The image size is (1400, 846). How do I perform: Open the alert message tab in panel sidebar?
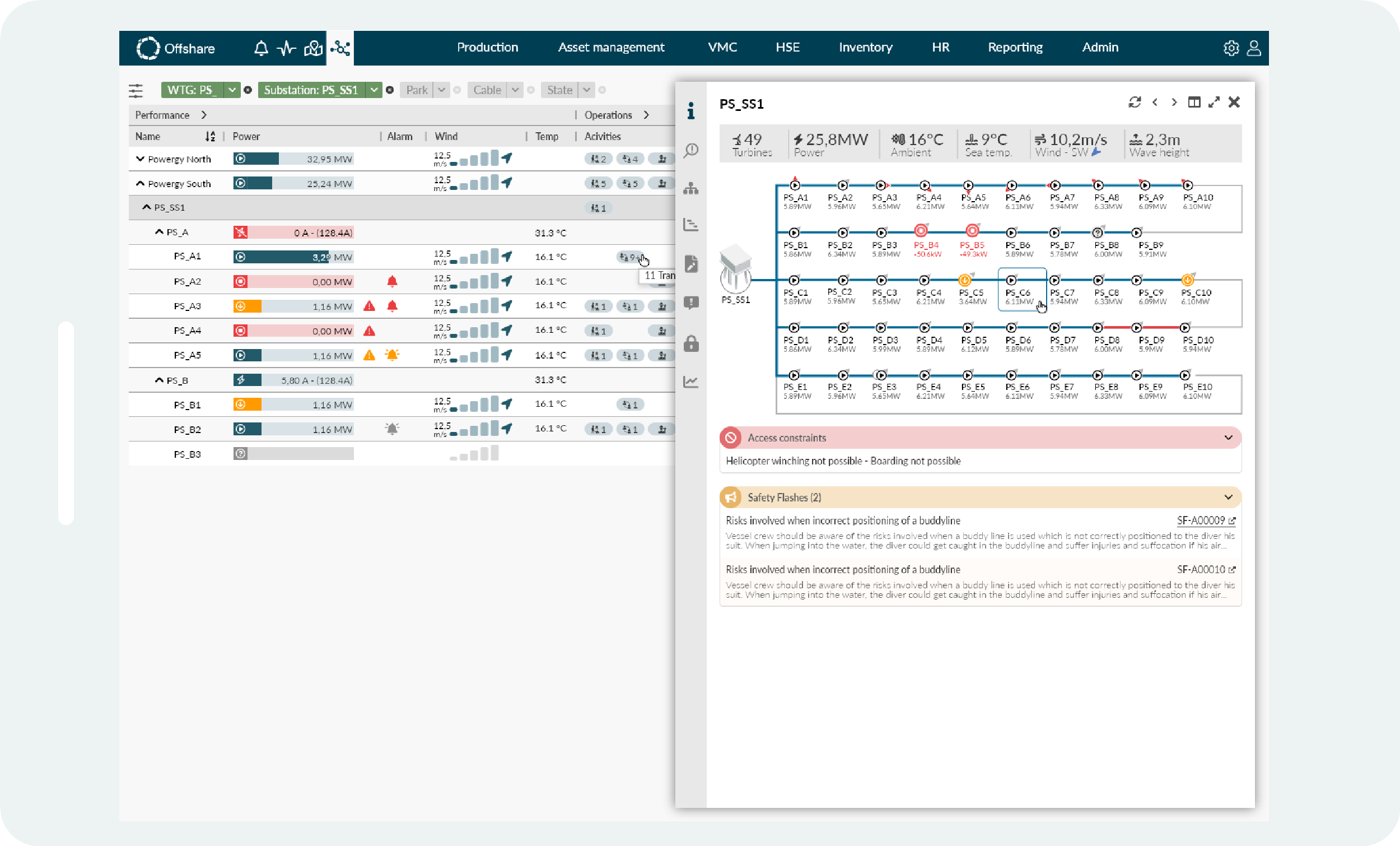pos(691,303)
